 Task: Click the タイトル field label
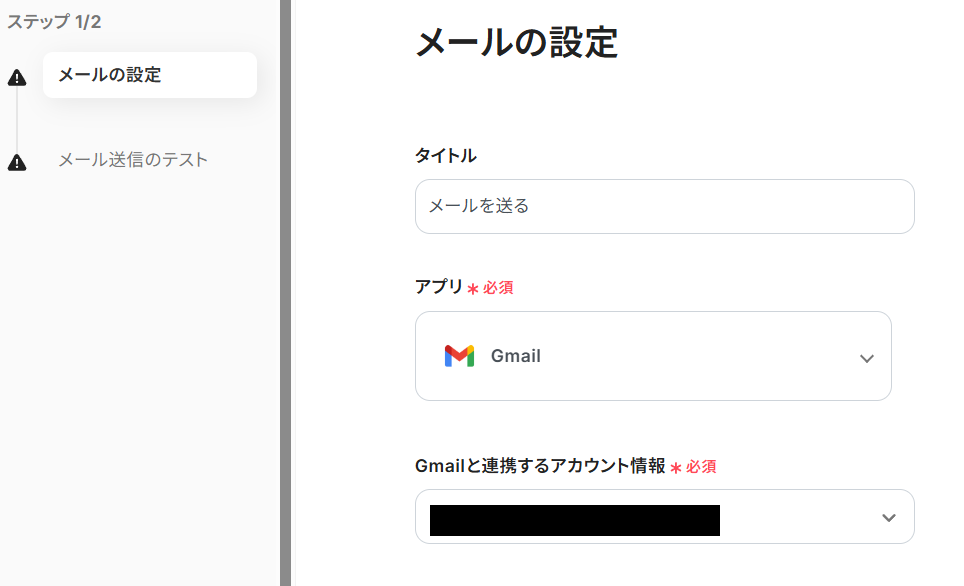[x=445, y=155]
